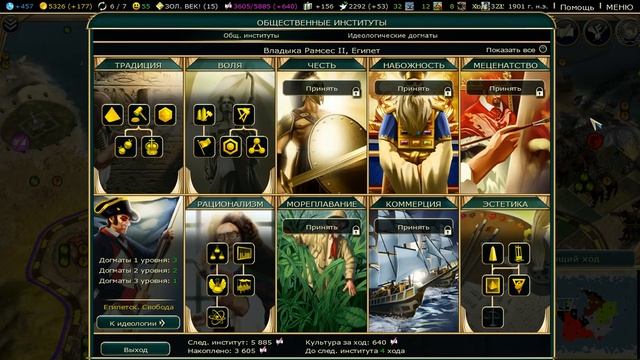Switch to Идеологические догматы tab

392,36
